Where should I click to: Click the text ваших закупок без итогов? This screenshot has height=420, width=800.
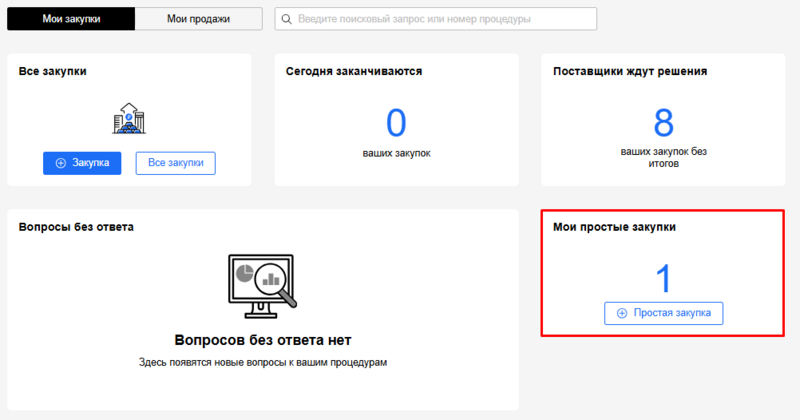(663, 158)
